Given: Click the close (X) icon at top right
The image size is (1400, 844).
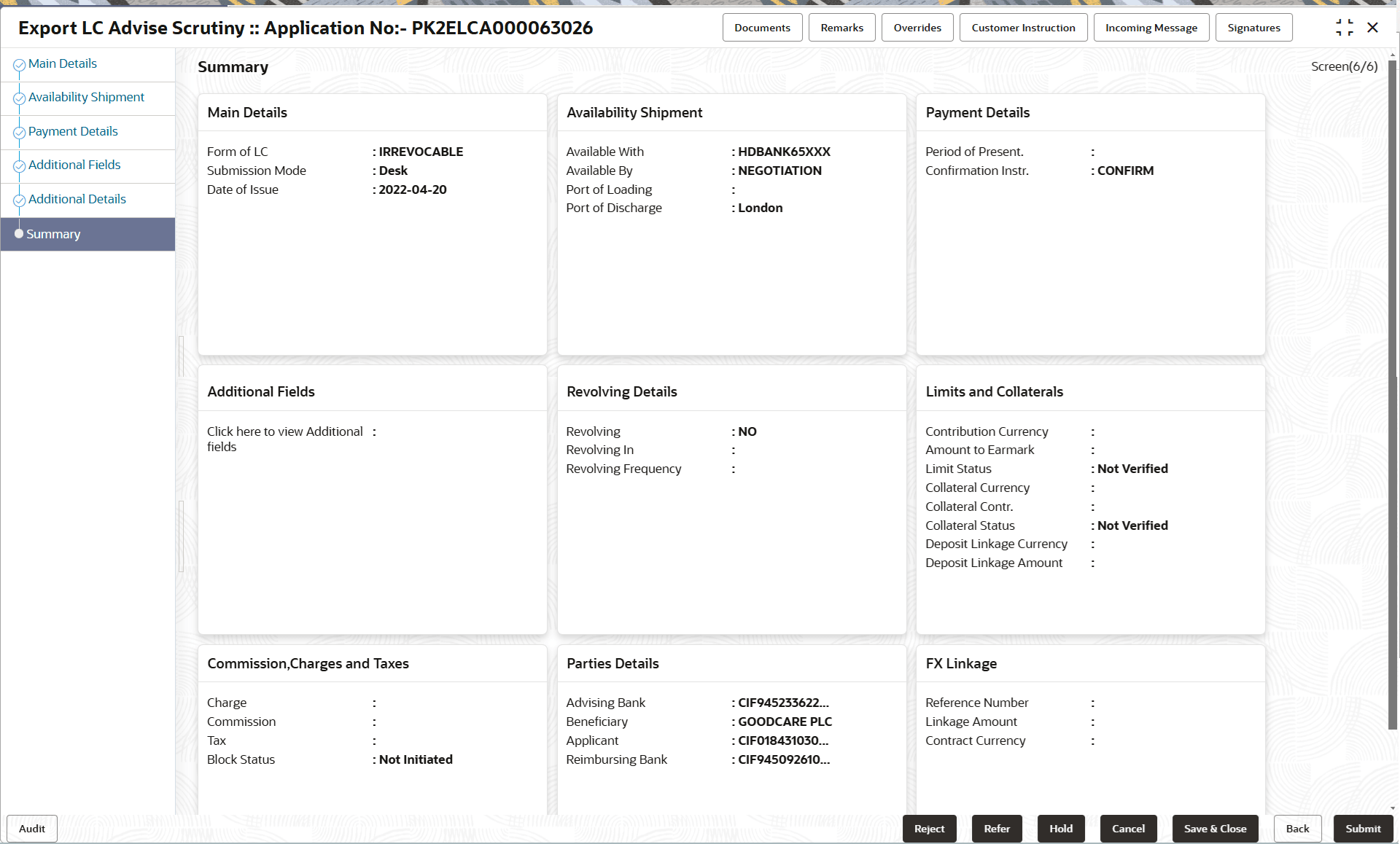Looking at the screenshot, I should [x=1373, y=27].
